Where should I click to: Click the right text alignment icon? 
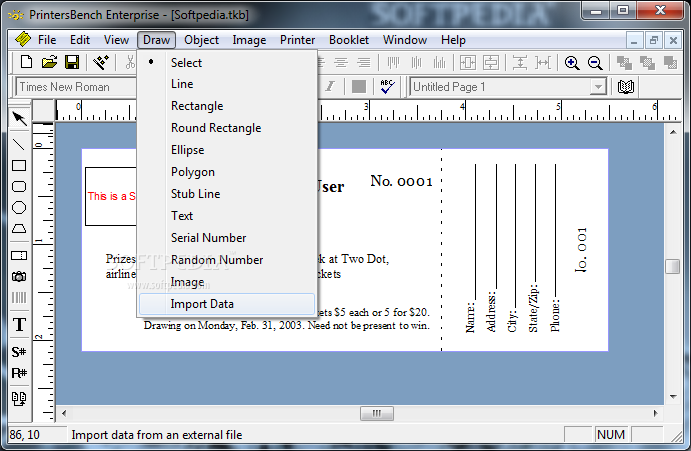[x=364, y=63]
